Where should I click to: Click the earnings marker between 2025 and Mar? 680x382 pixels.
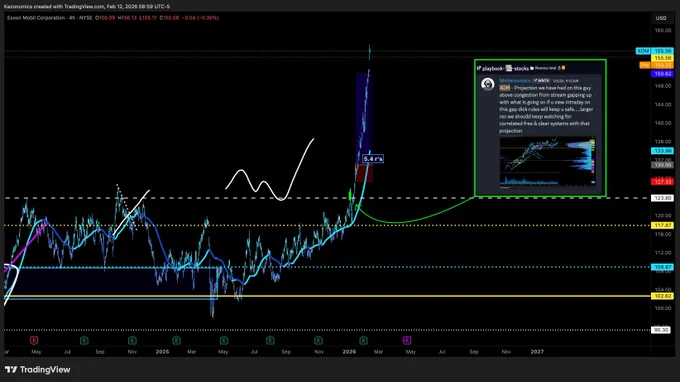click(176, 340)
